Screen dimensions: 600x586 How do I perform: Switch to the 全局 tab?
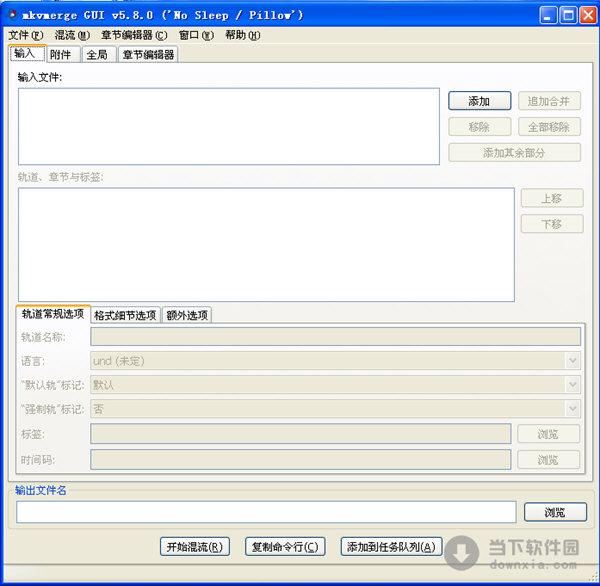point(99,54)
